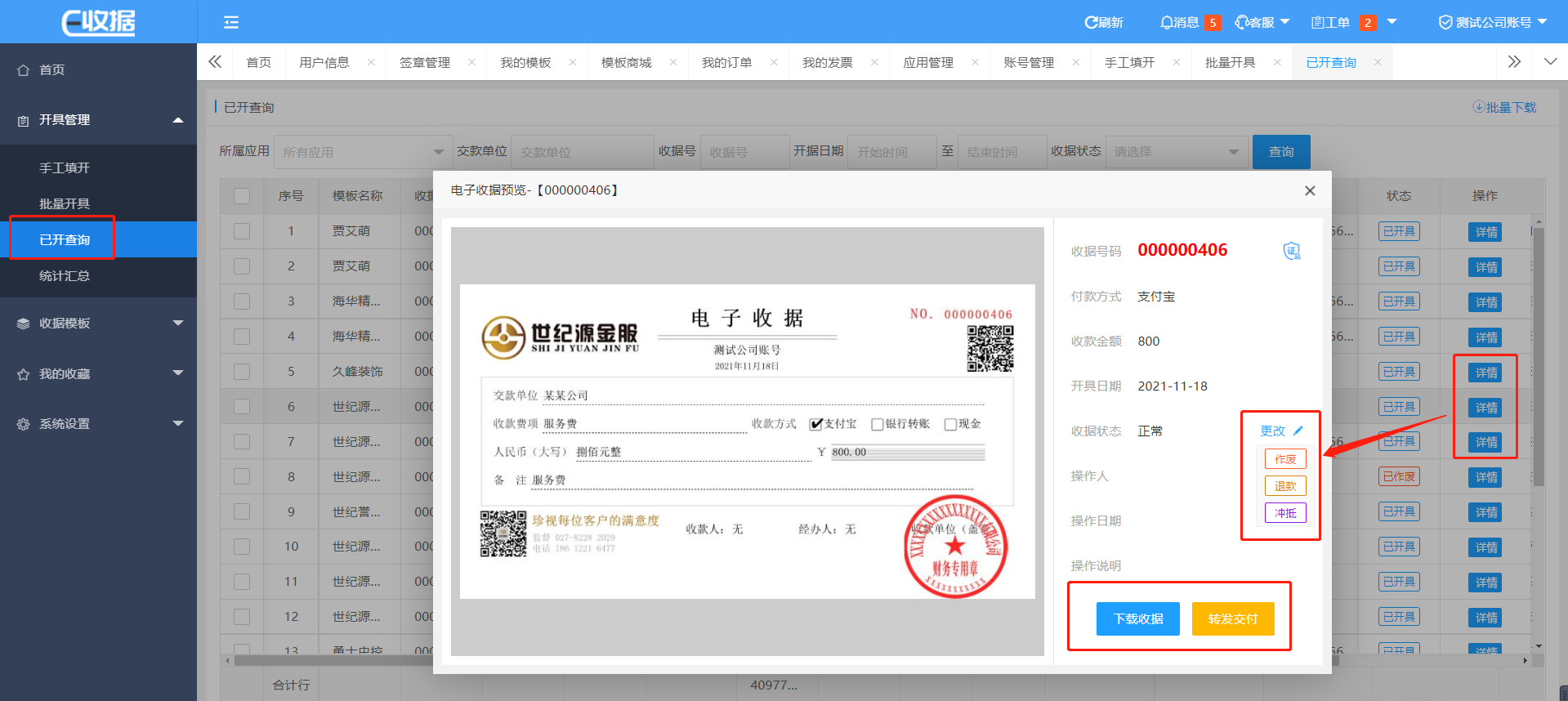
Task: Open the 所属应用 dropdown
Action: (x=364, y=152)
